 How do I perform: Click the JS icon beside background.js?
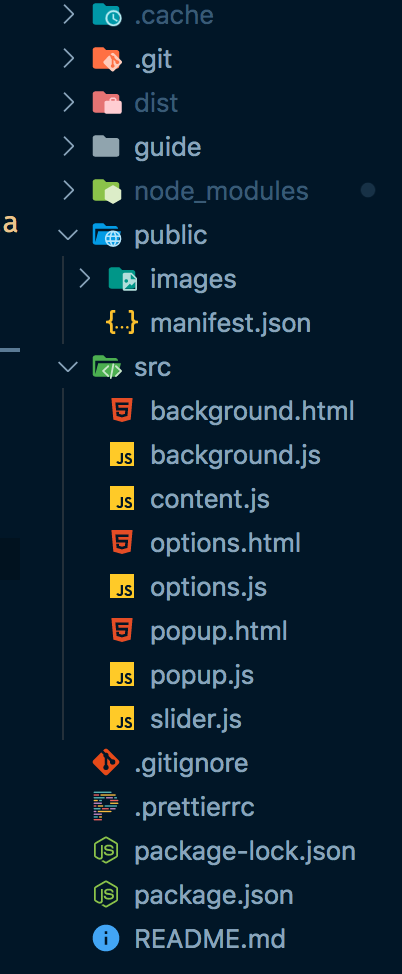pos(122,455)
